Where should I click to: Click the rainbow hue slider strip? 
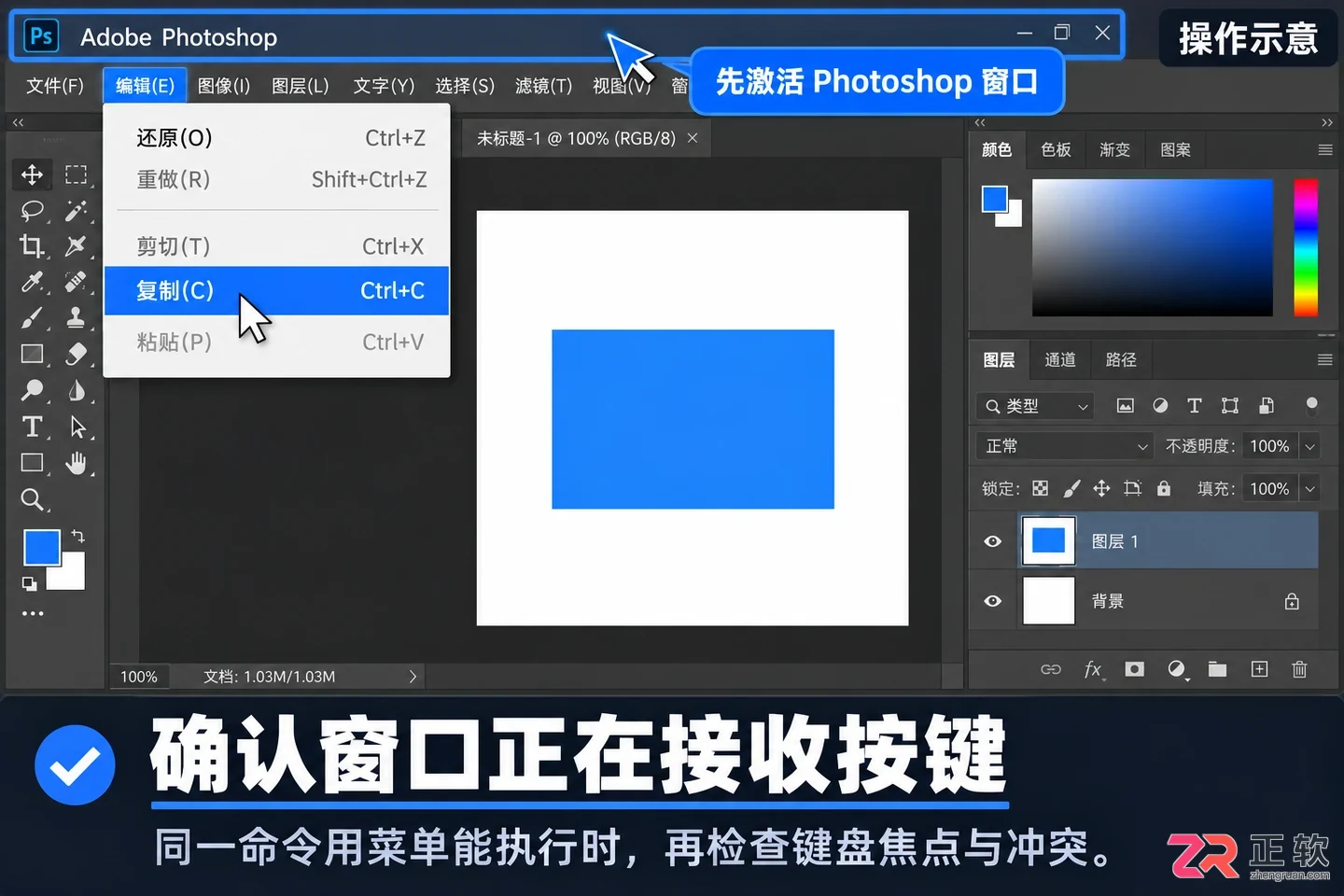point(1305,247)
